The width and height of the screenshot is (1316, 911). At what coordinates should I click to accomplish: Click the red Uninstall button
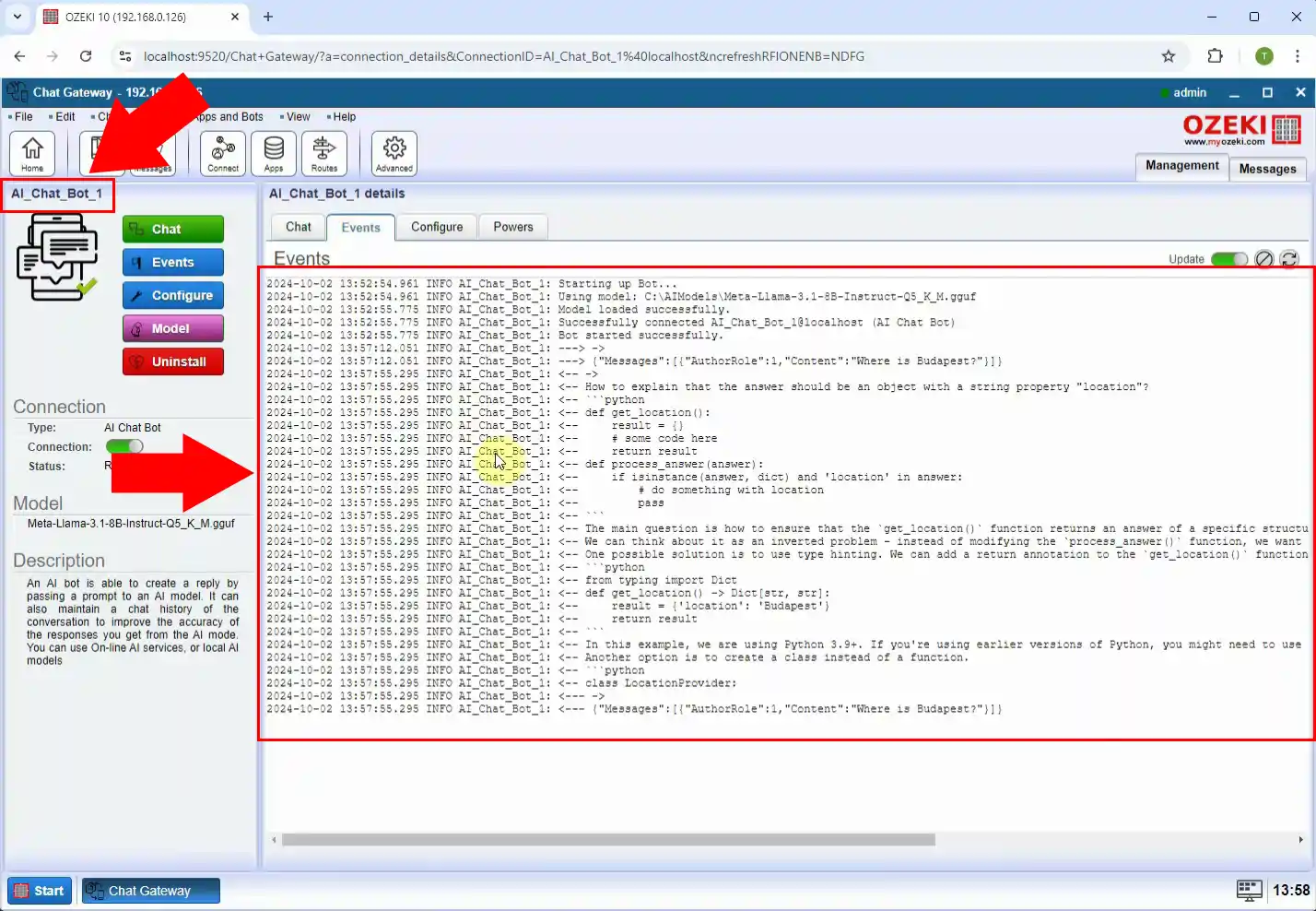(173, 361)
